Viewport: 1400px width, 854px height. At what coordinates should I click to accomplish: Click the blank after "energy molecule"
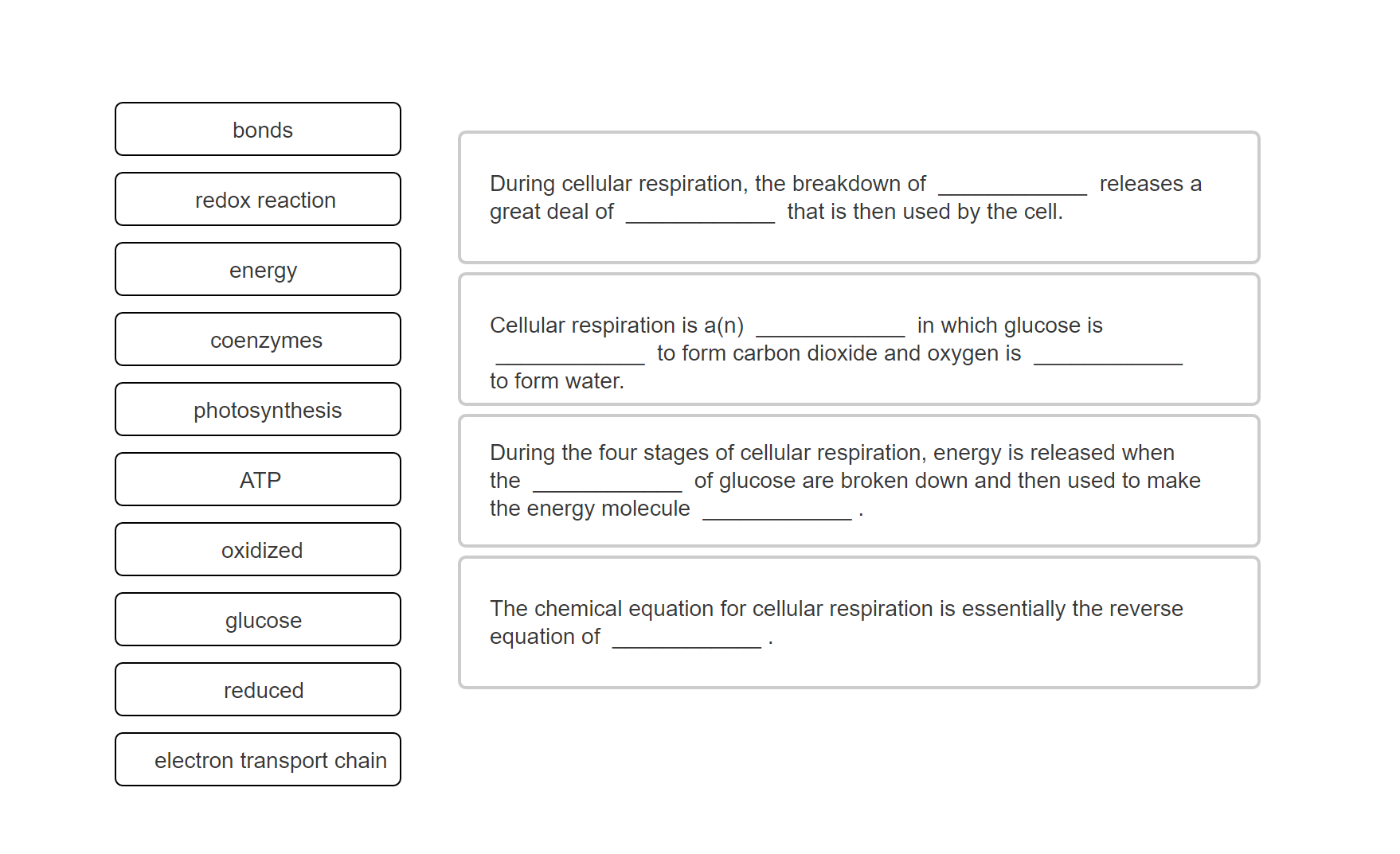coord(776,512)
